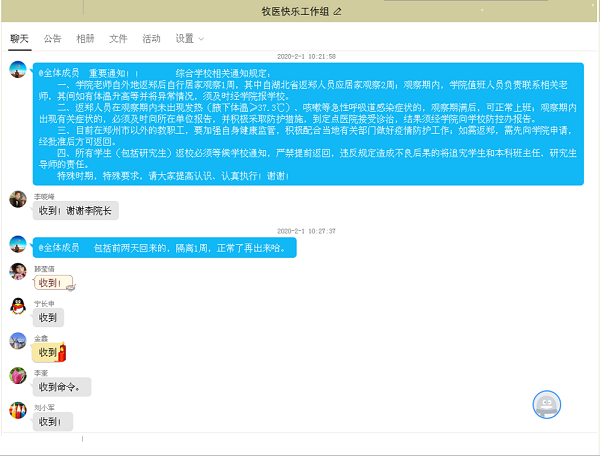Open the 相册 tab
The image size is (600, 456).
(x=86, y=39)
